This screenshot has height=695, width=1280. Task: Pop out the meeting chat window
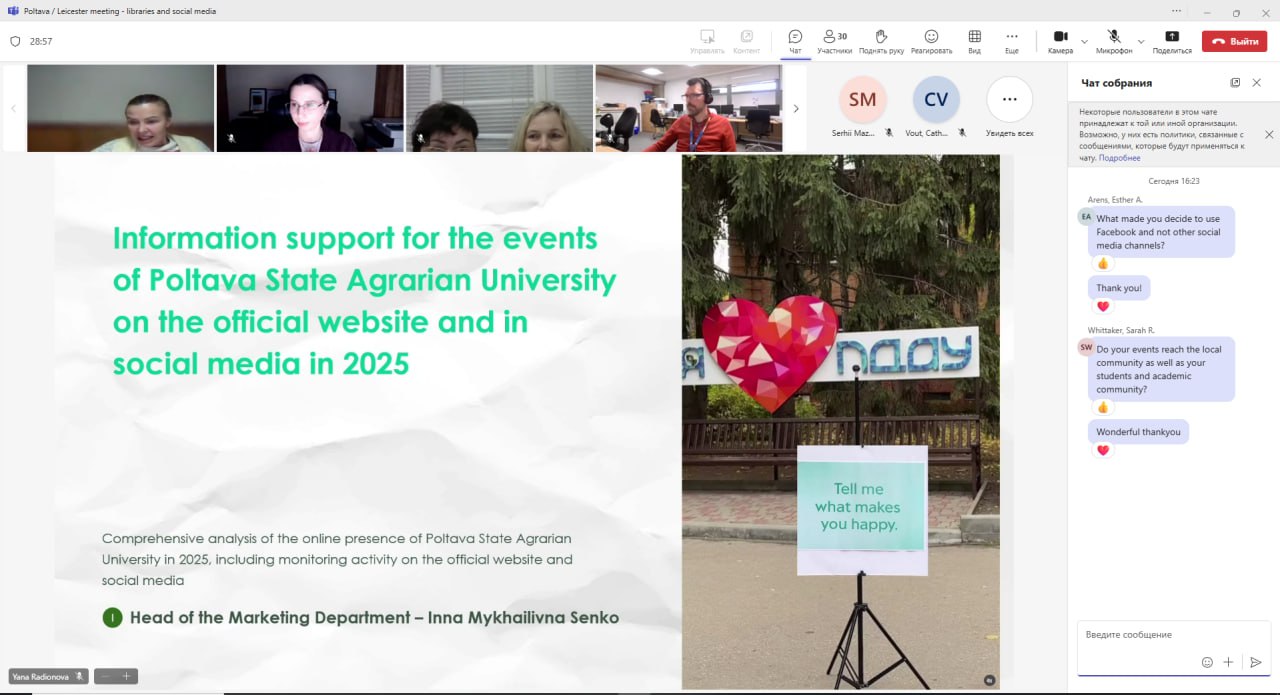1235,83
